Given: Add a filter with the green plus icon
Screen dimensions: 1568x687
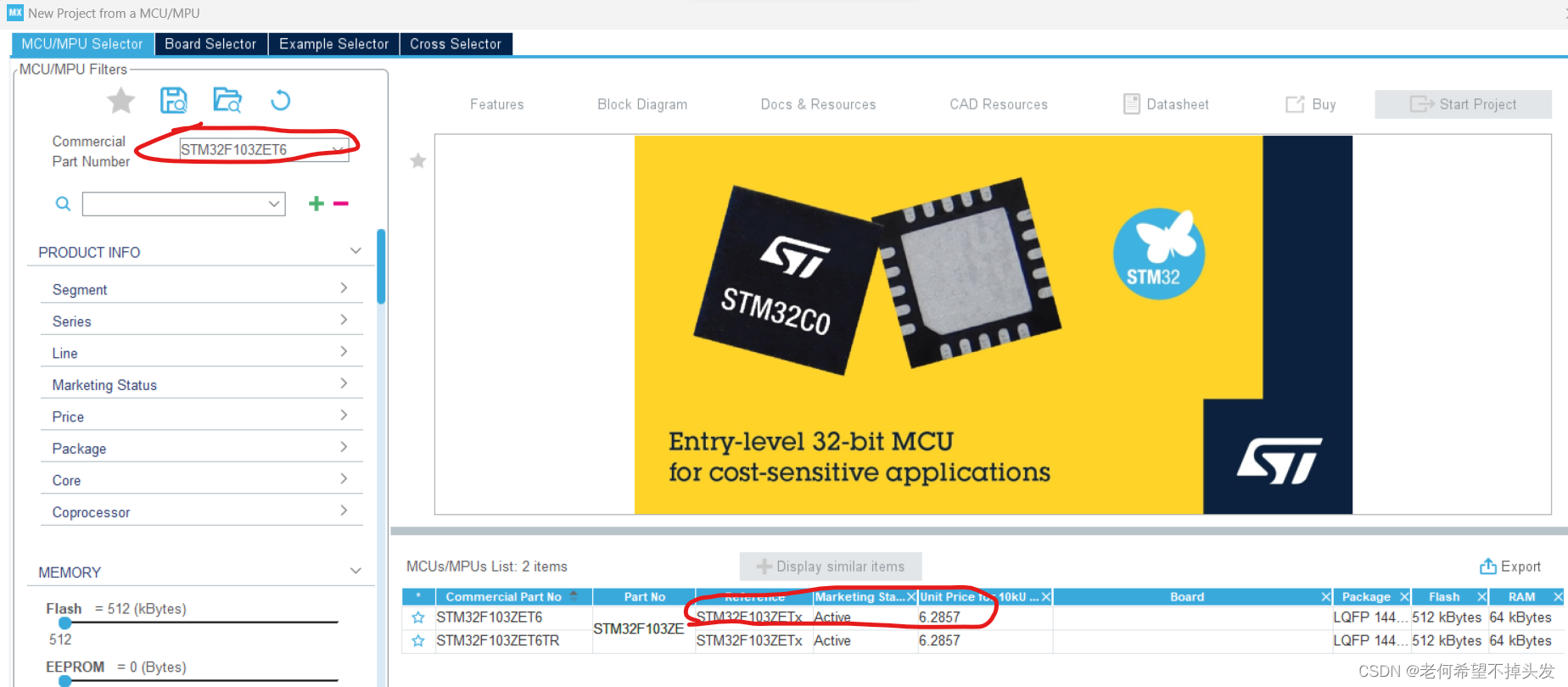Looking at the screenshot, I should click(x=316, y=204).
